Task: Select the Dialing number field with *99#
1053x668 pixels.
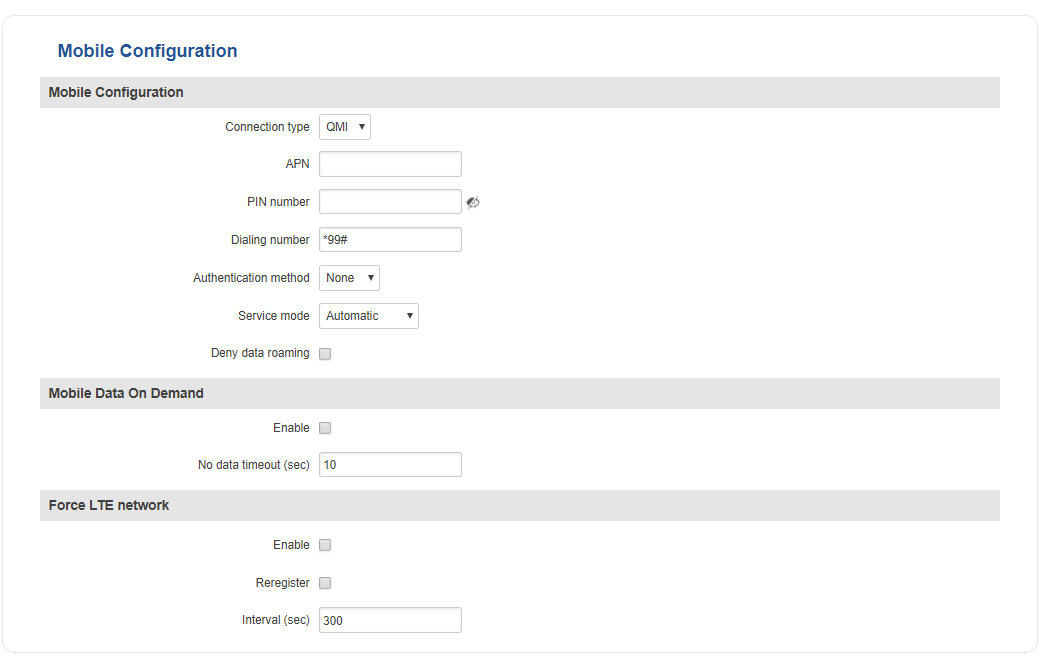Action: click(390, 240)
